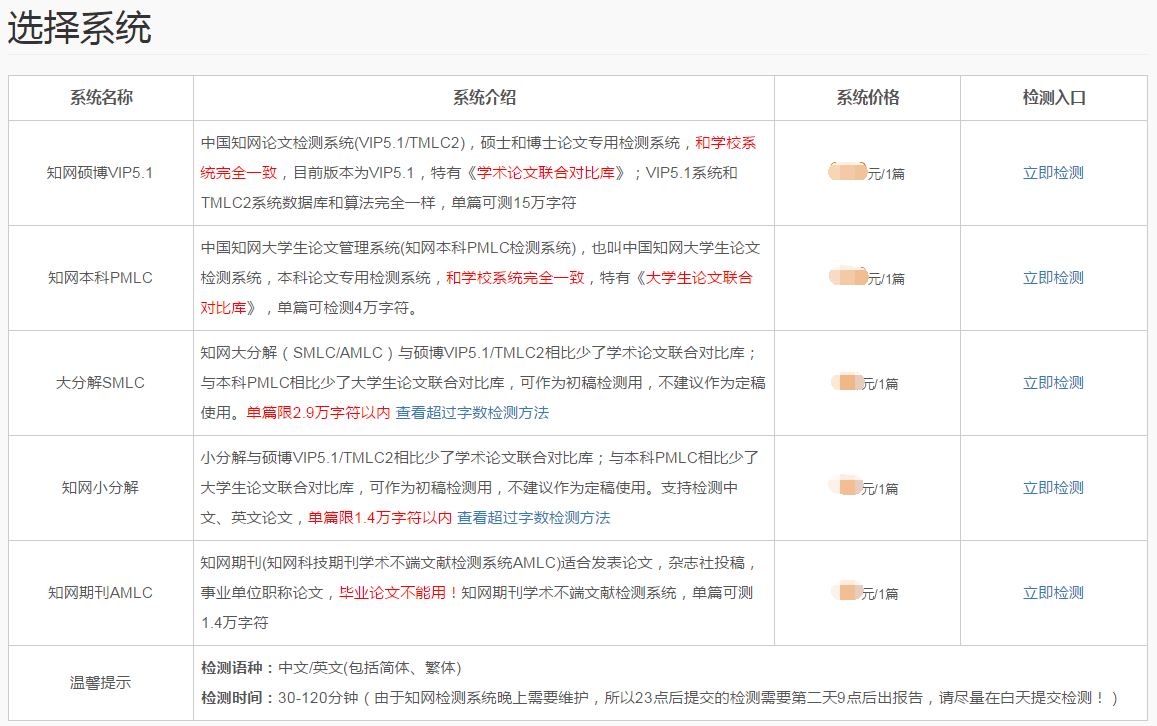
Task: Click the price cell for 大分解SMLC
Action: coord(867,382)
